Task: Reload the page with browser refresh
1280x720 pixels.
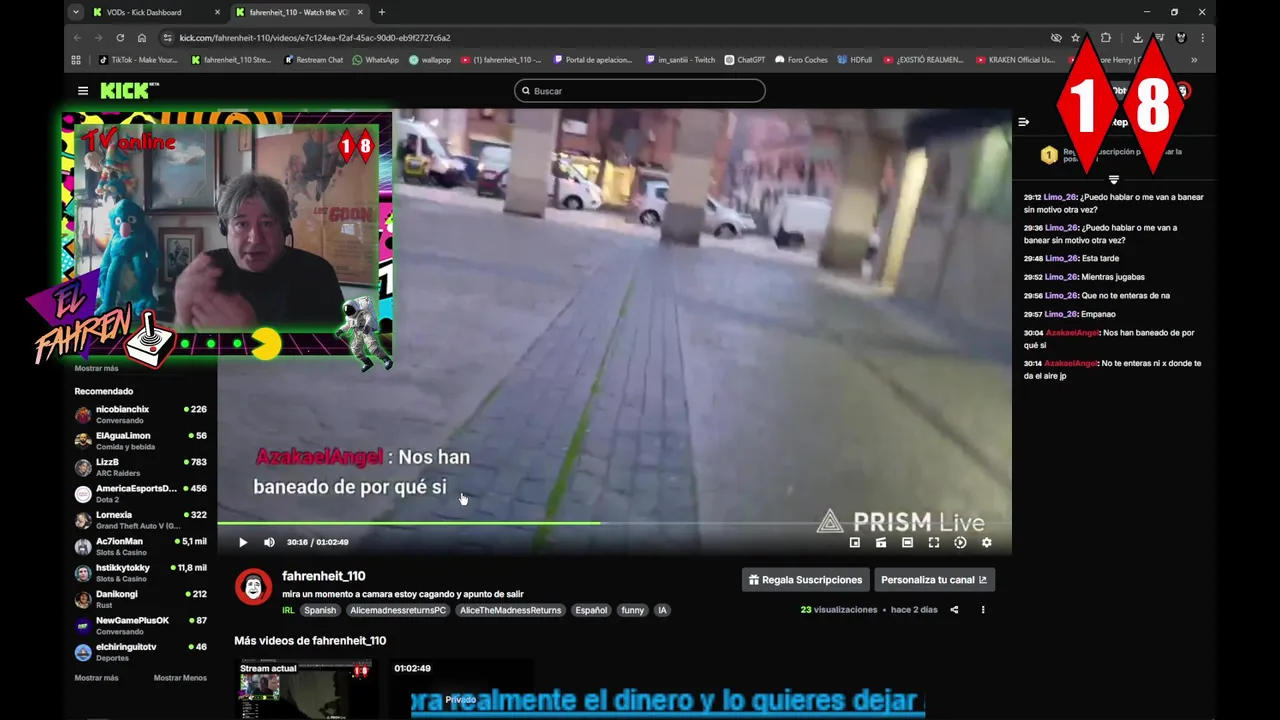Action: point(120,38)
